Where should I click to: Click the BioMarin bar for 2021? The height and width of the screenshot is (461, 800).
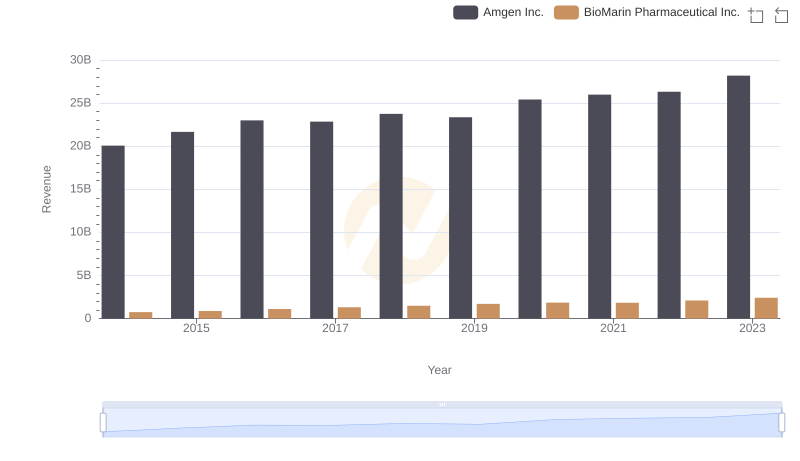coord(627,311)
